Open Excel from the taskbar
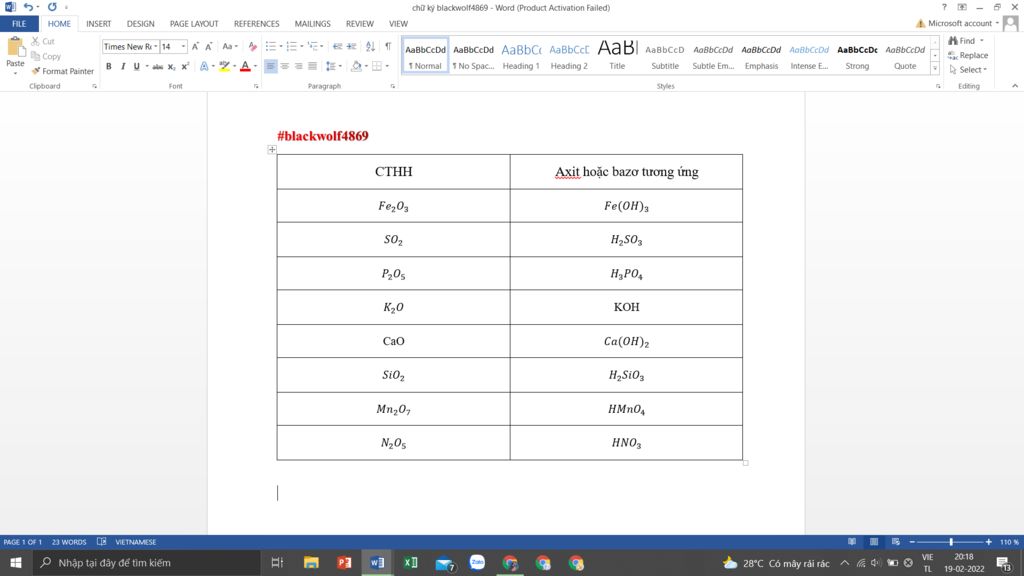This screenshot has width=1024, height=576. point(411,562)
